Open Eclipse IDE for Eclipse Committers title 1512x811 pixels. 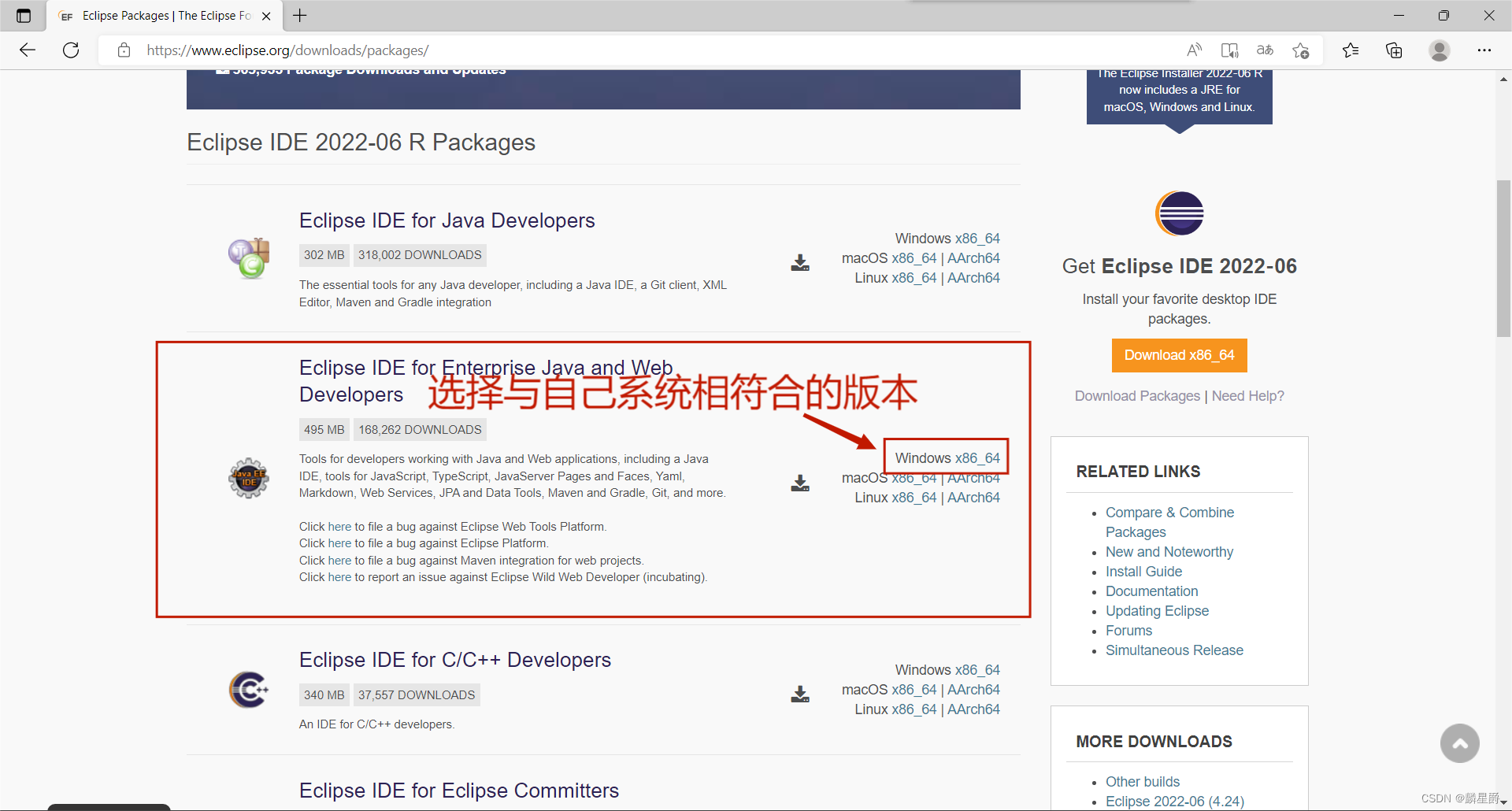click(x=459, y=791)
